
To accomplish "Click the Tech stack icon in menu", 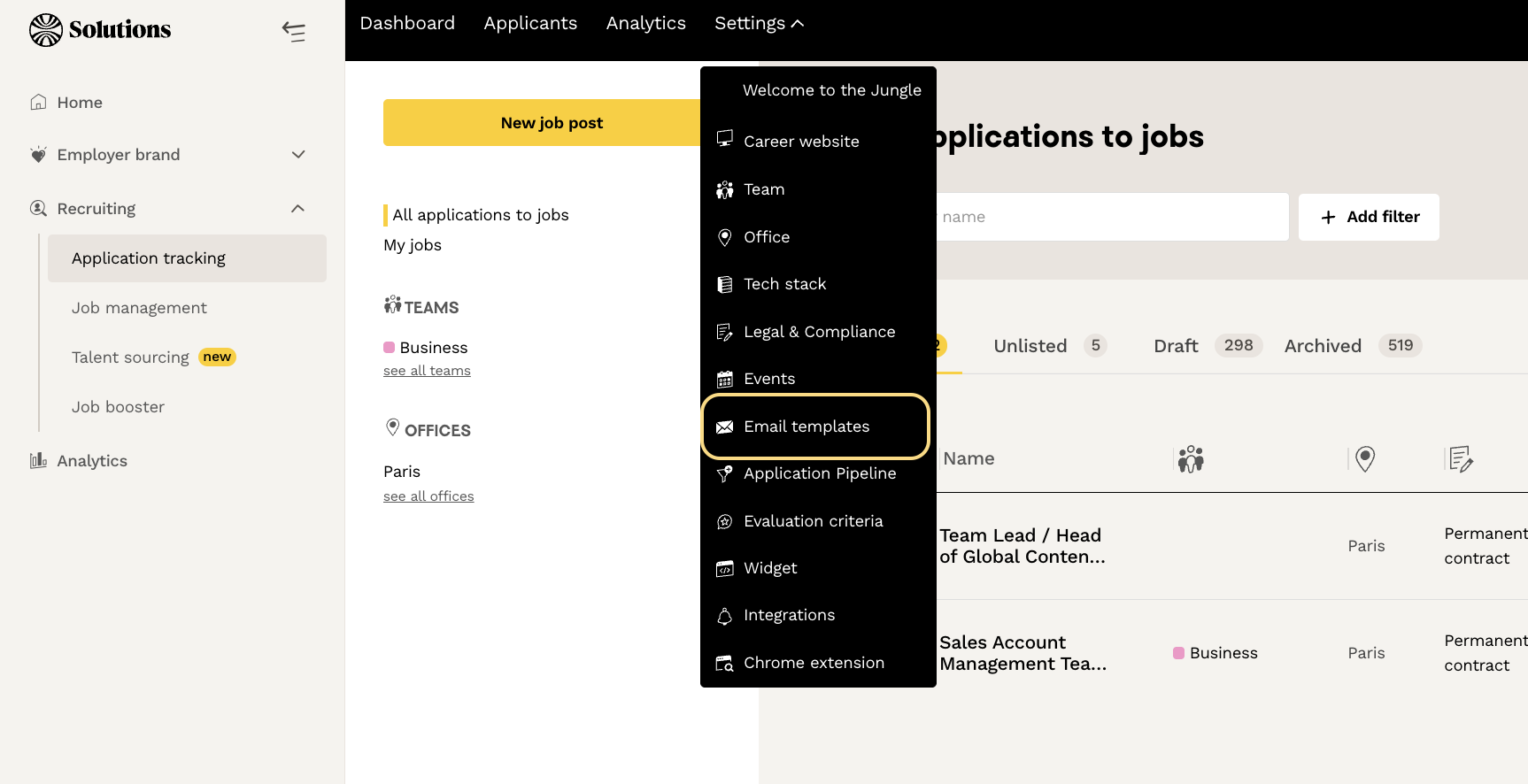I will pos(724,284).
